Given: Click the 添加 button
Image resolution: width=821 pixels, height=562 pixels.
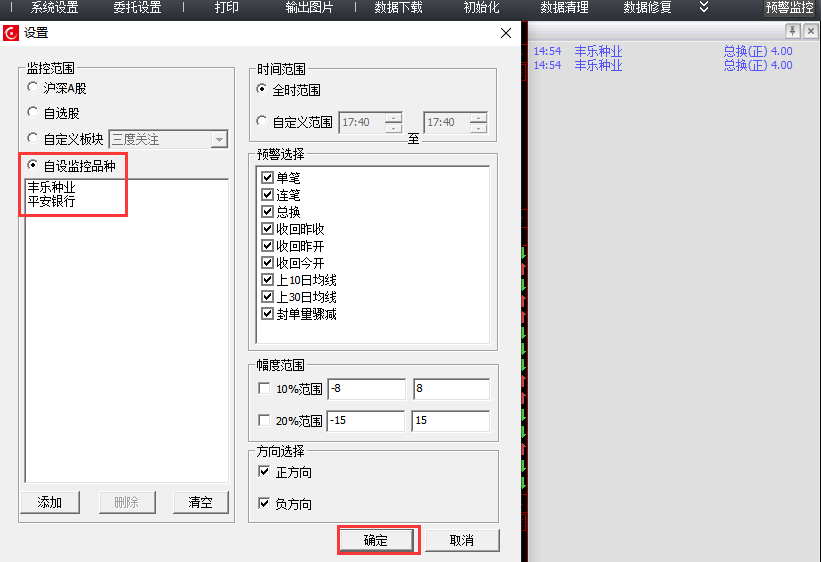Looking at the screenshot, I should [50, 502].
